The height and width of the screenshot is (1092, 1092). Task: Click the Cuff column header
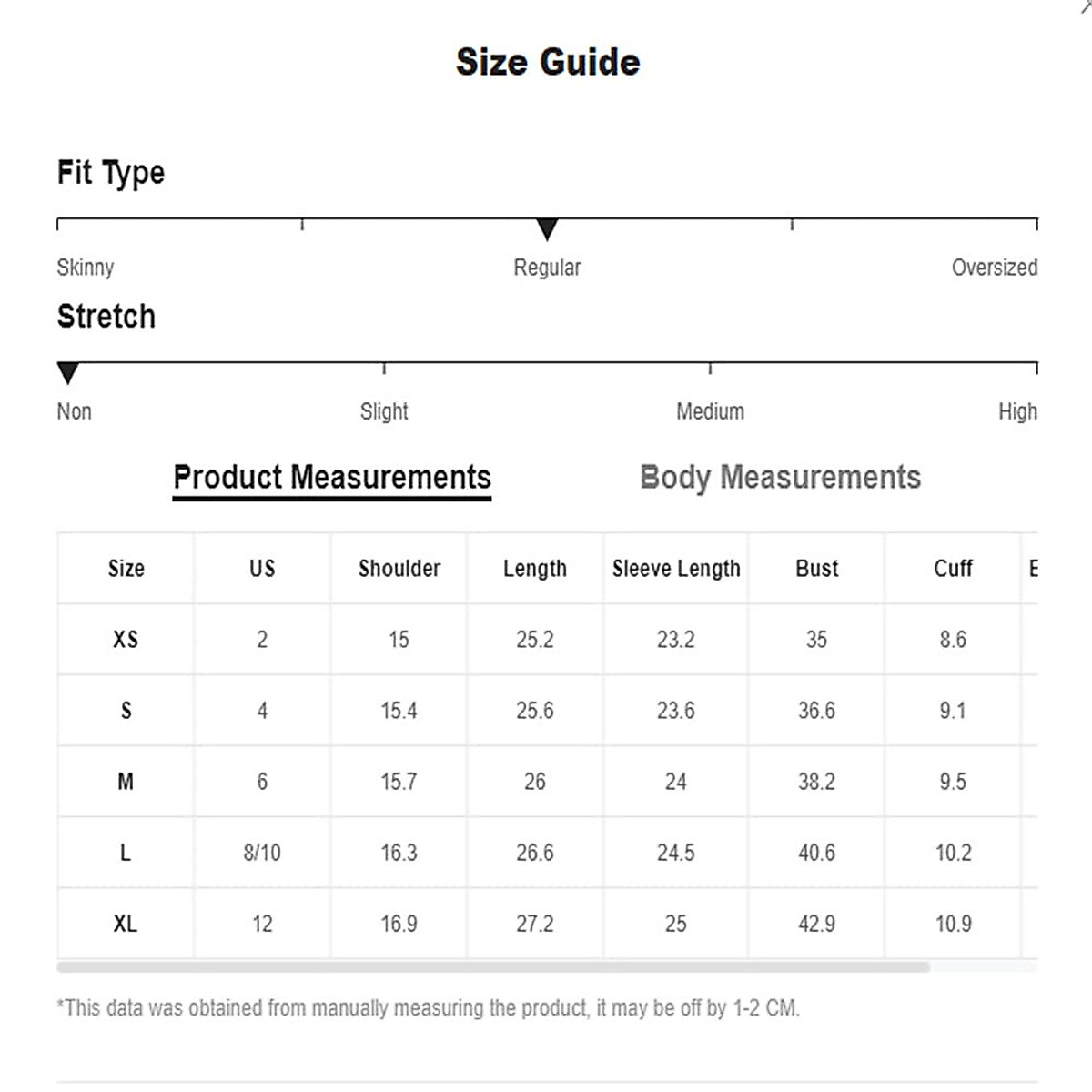pyautogui.click(x=953, y=569)
